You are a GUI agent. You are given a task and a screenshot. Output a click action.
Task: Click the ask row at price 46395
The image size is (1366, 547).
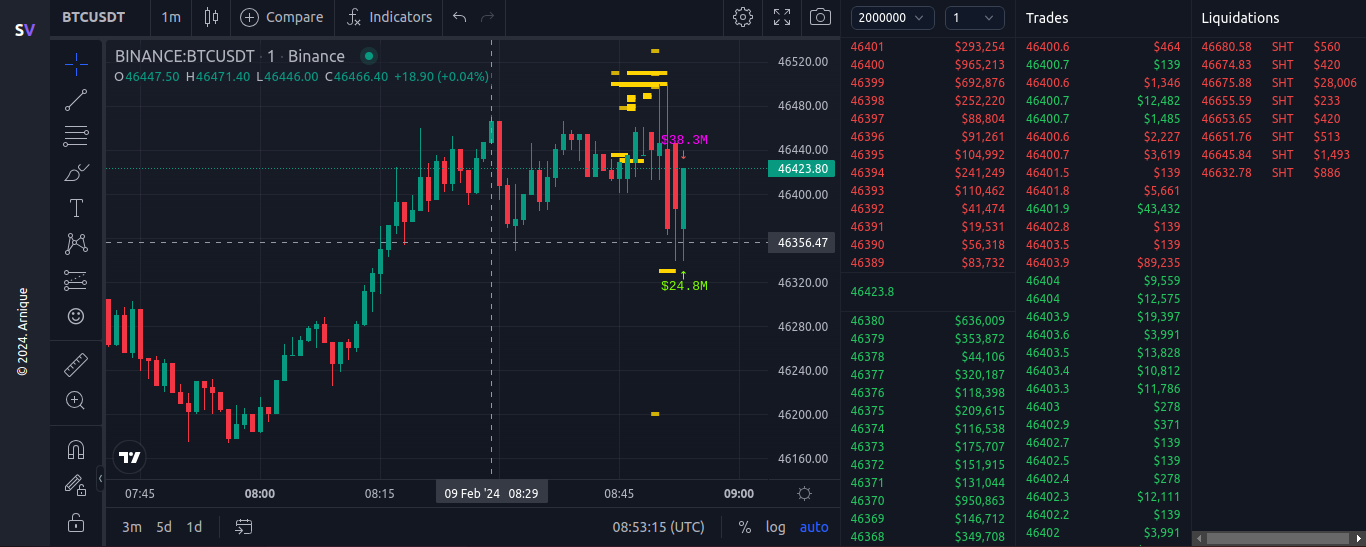[927, 155]
